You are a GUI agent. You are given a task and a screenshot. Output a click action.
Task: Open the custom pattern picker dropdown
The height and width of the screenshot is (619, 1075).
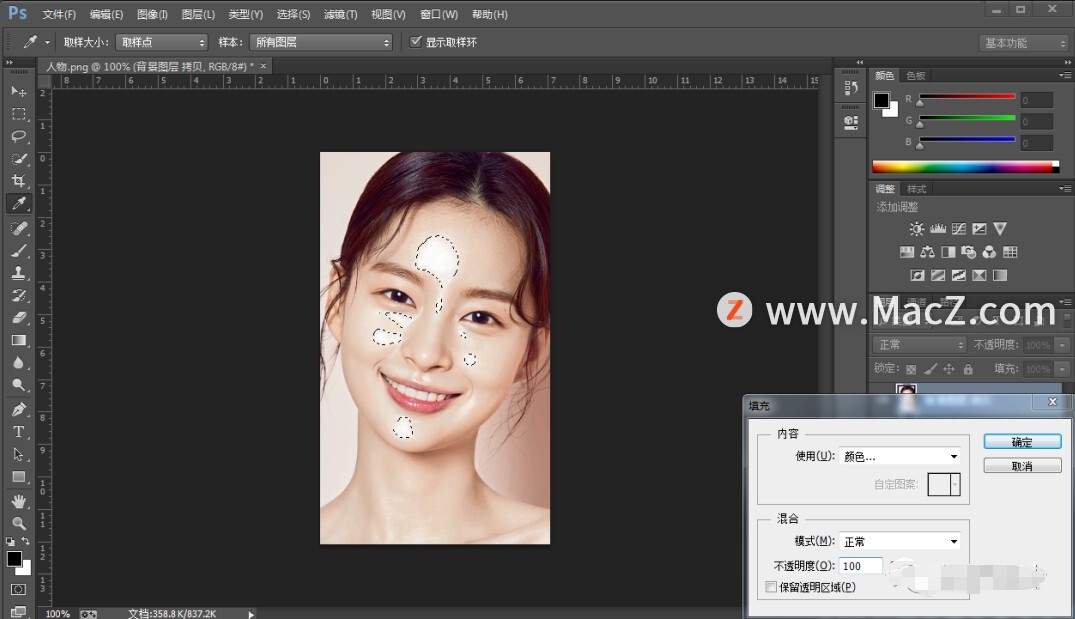[x=955, y=485]
